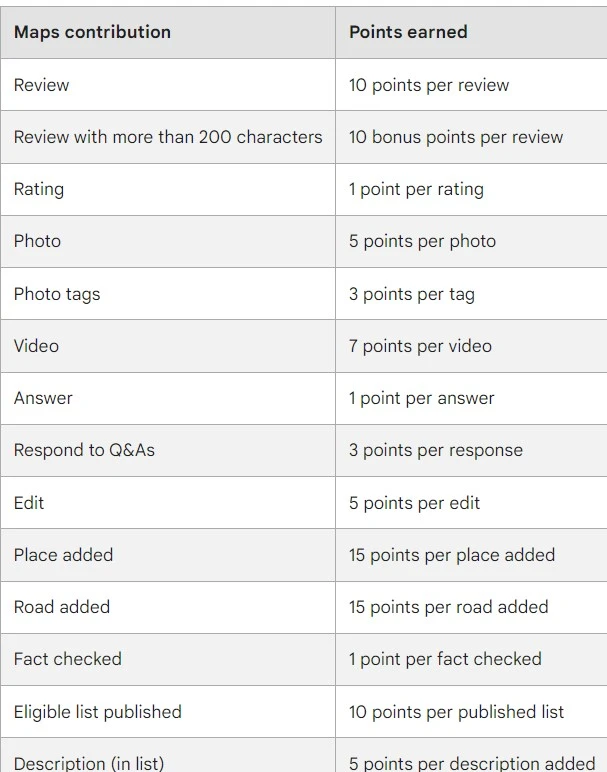
Task: Select the 'Rating' table cell
Action: 168,189
